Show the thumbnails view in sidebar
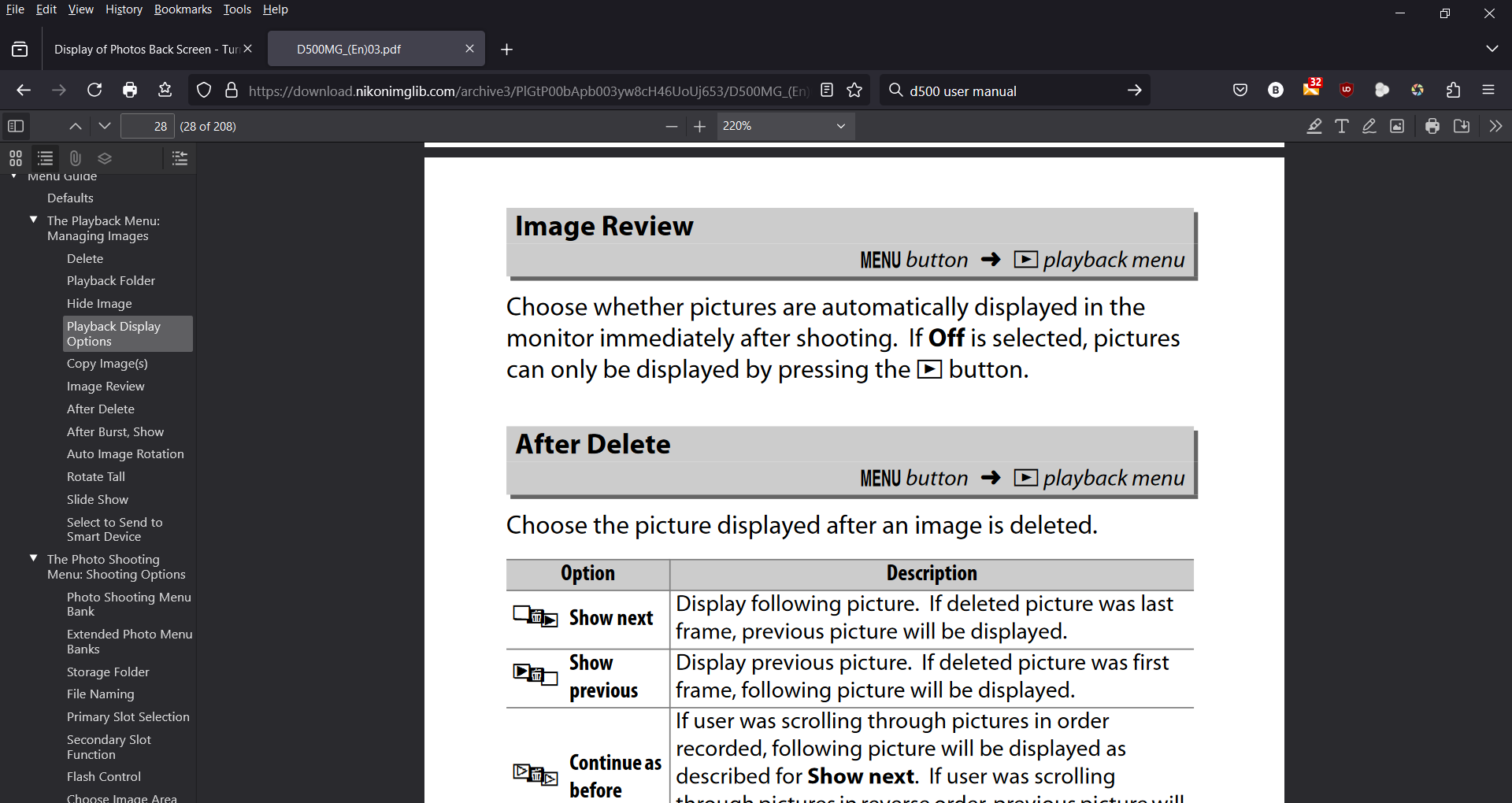 (16, 158)
